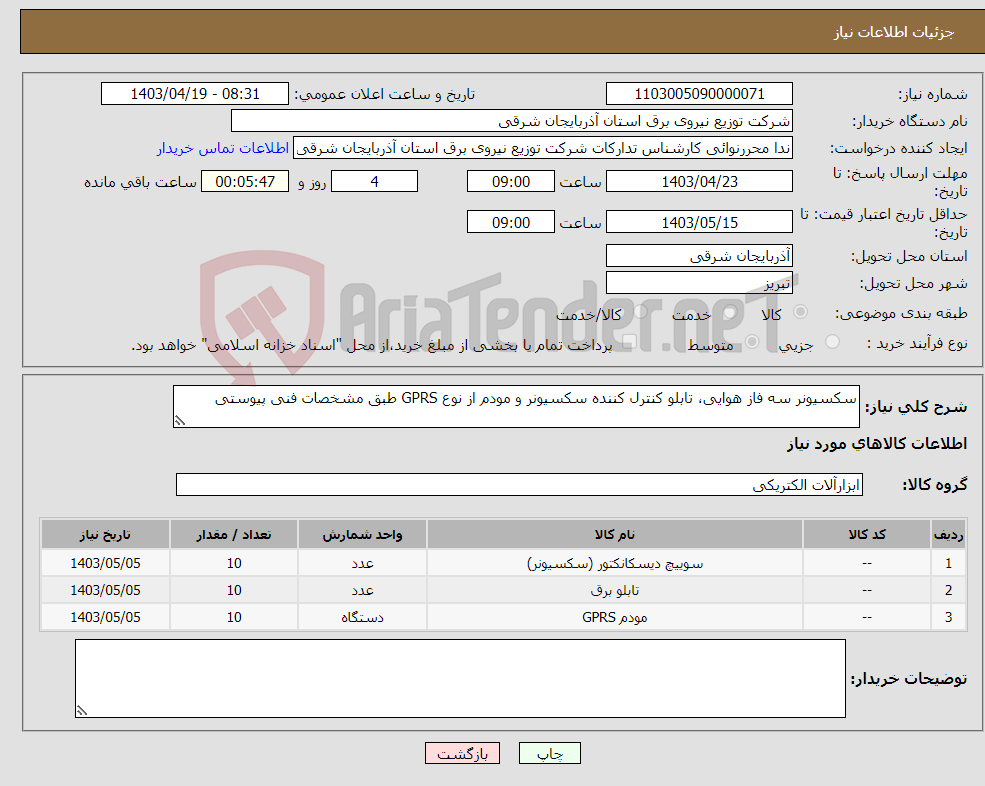Click the نام کالا column header

tap(615, 535)
